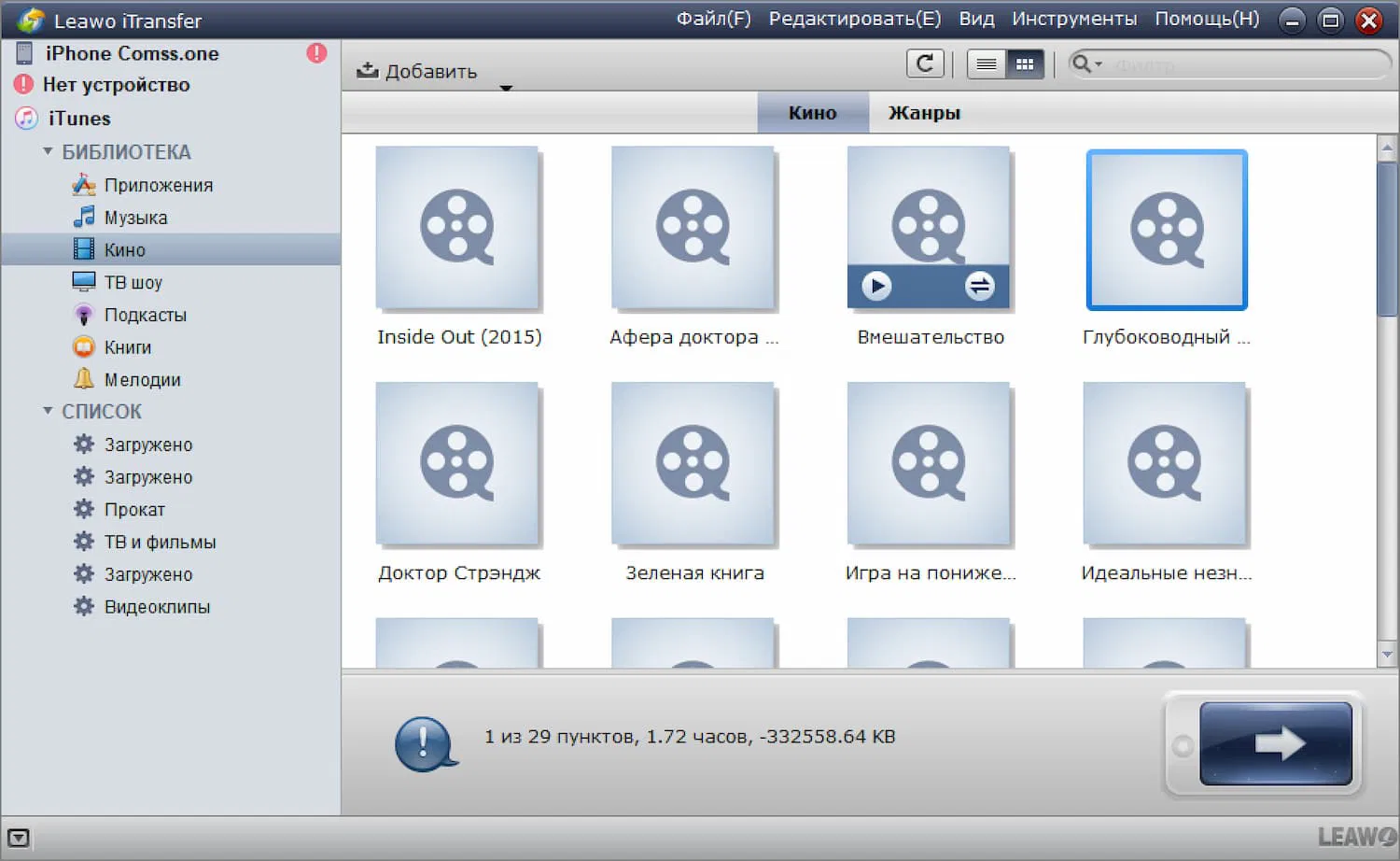
Task: Select the Афера доктора thumbnail
Action: tap(693, 228)
